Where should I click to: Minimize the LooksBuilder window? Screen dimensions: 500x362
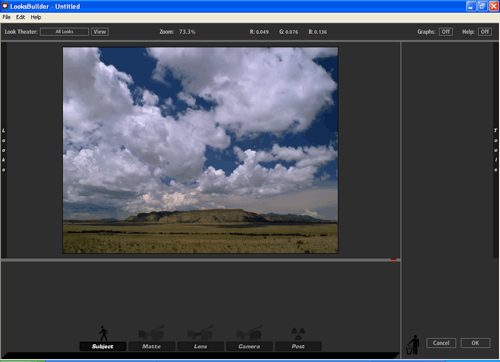point(471,6)
